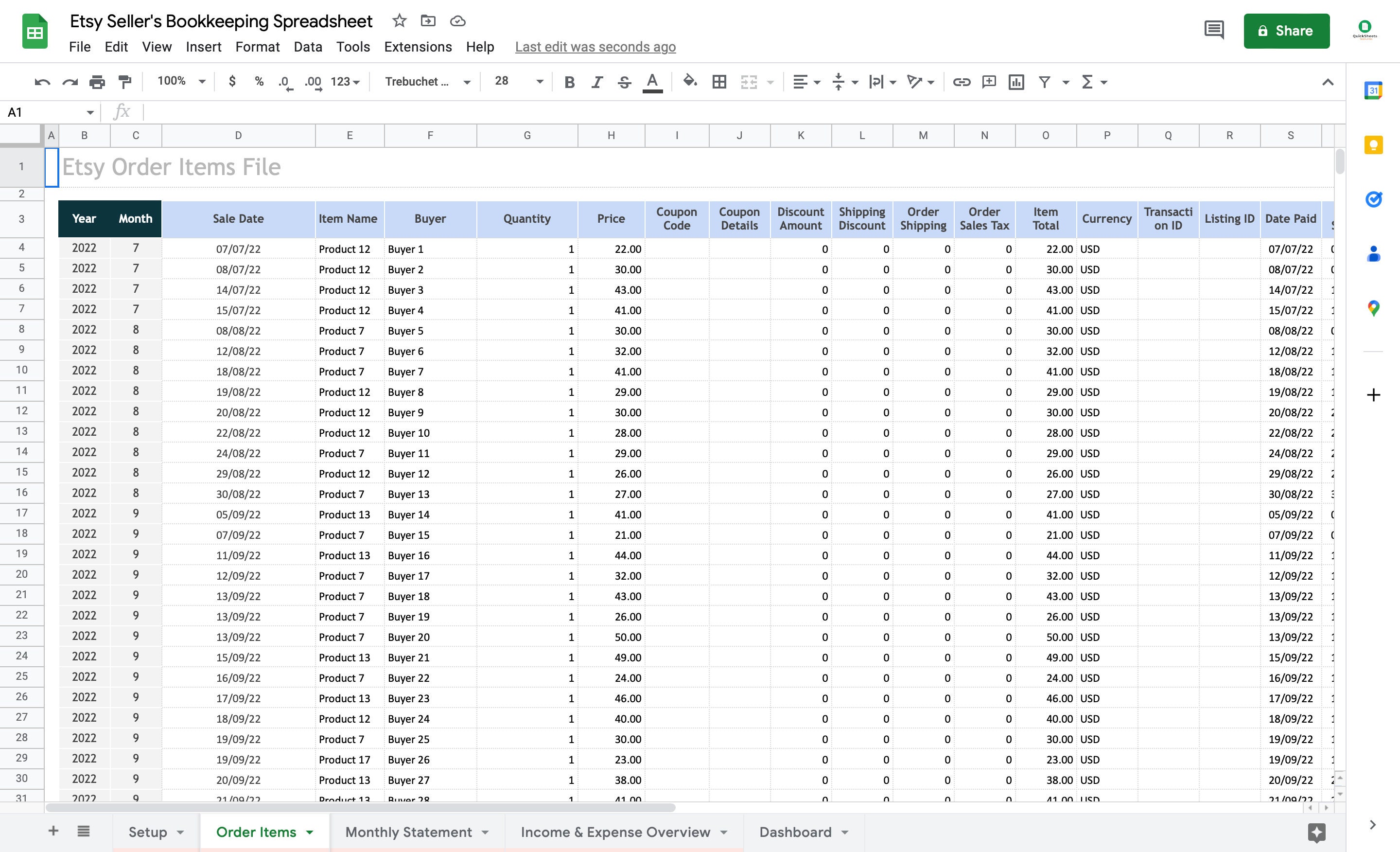
Task: Toggle bold formatting
Action: [x=569, y=82]
